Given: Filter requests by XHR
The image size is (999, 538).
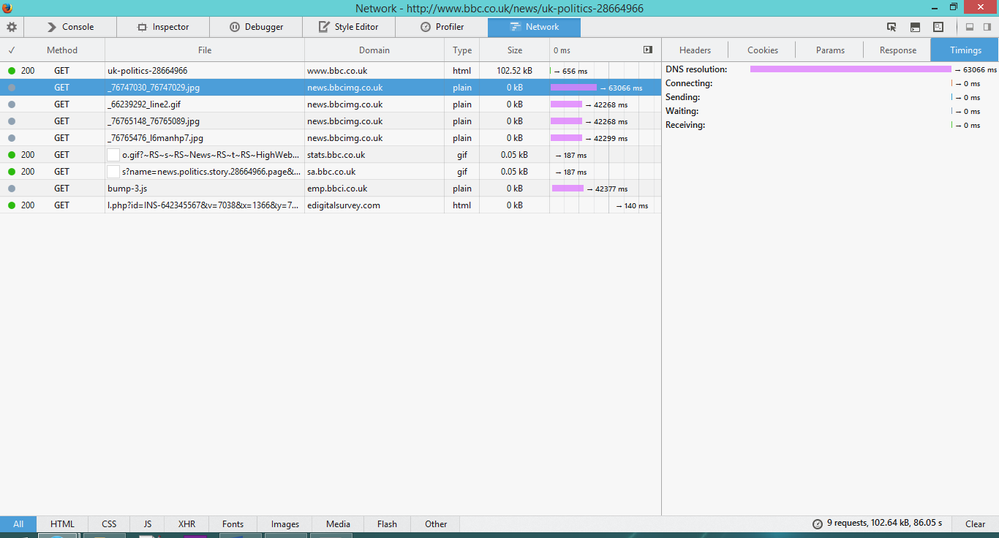Looking at the screenshot, I should (187, 524).
